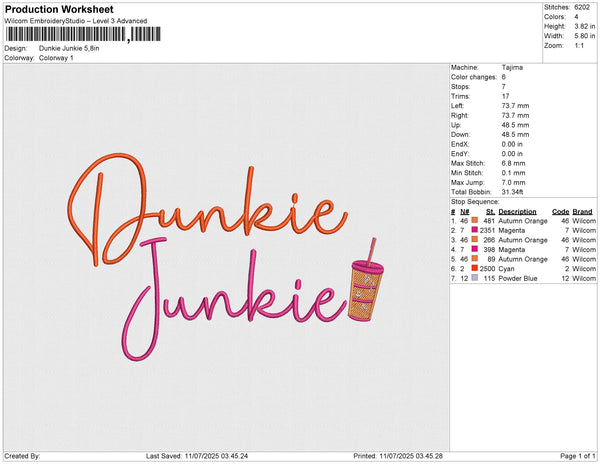The width and height of the screenshot is (600, 464).
Task: Click the magenta 'Junkie' embroidered lettering
Action: 234,299
